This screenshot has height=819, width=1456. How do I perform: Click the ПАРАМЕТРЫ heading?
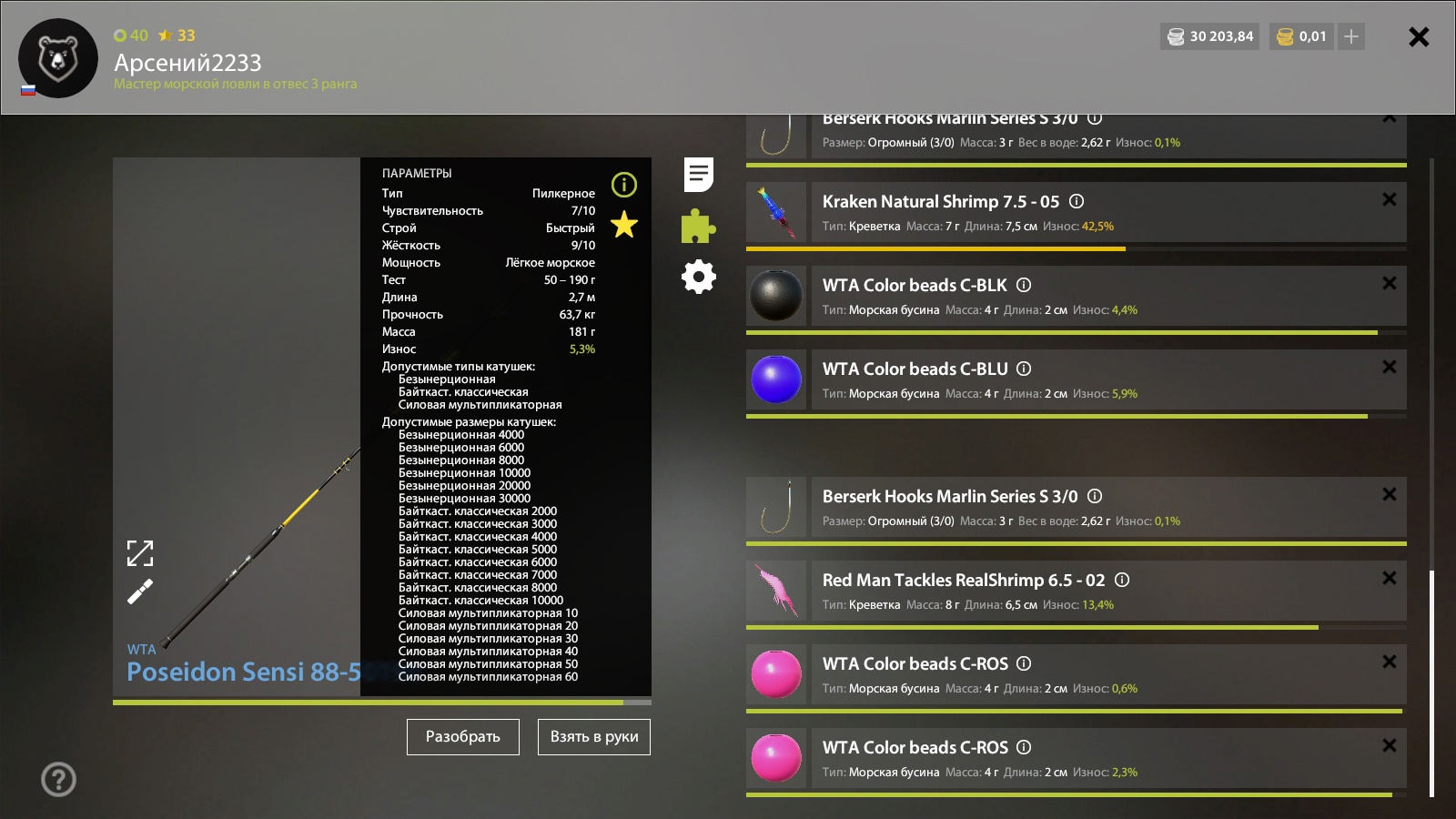coord(417,173)
